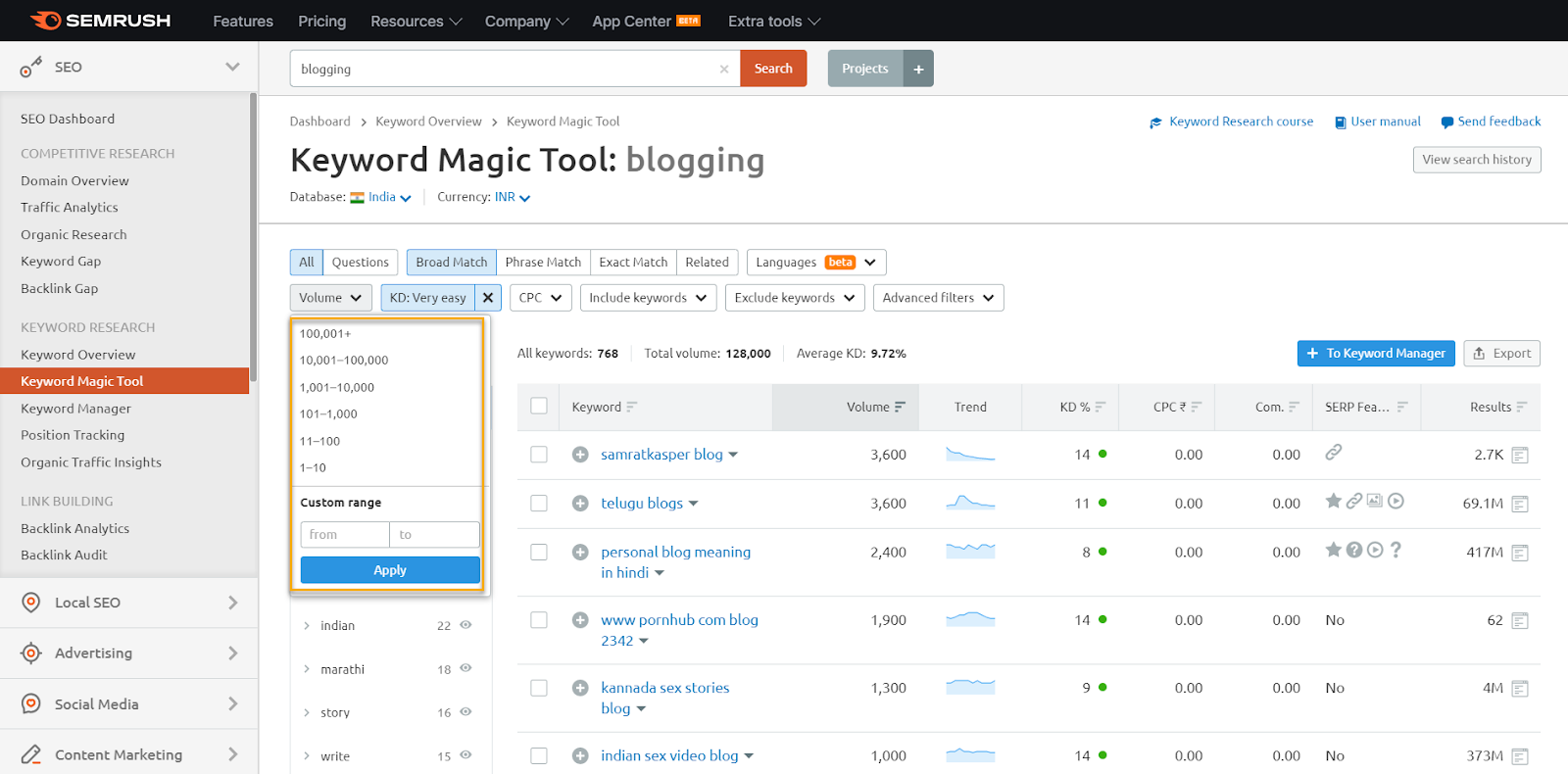Viewport: 1568px width, 774px height.
Task: Click the left sidebar scrollbar
Action: click(x=254, y=238)
